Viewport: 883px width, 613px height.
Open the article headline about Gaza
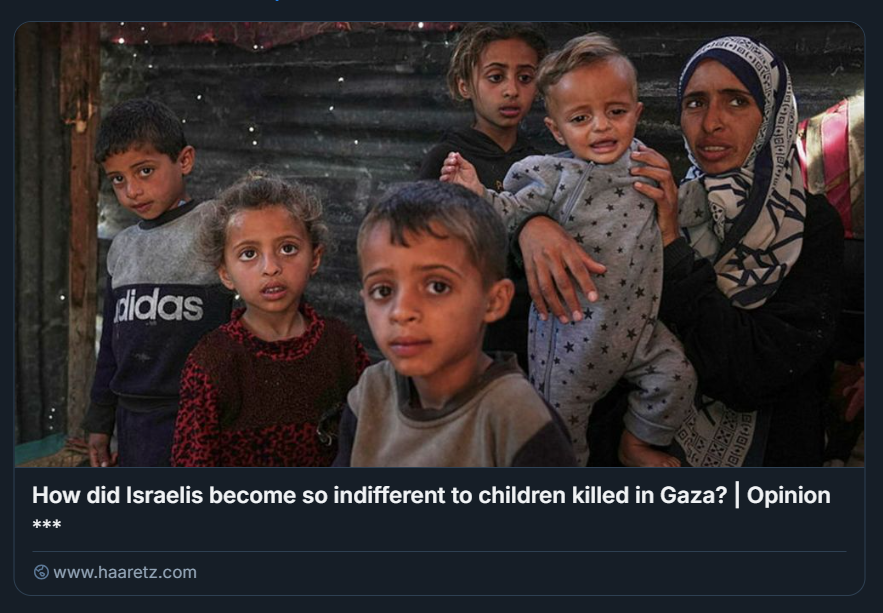click(431, 495)
